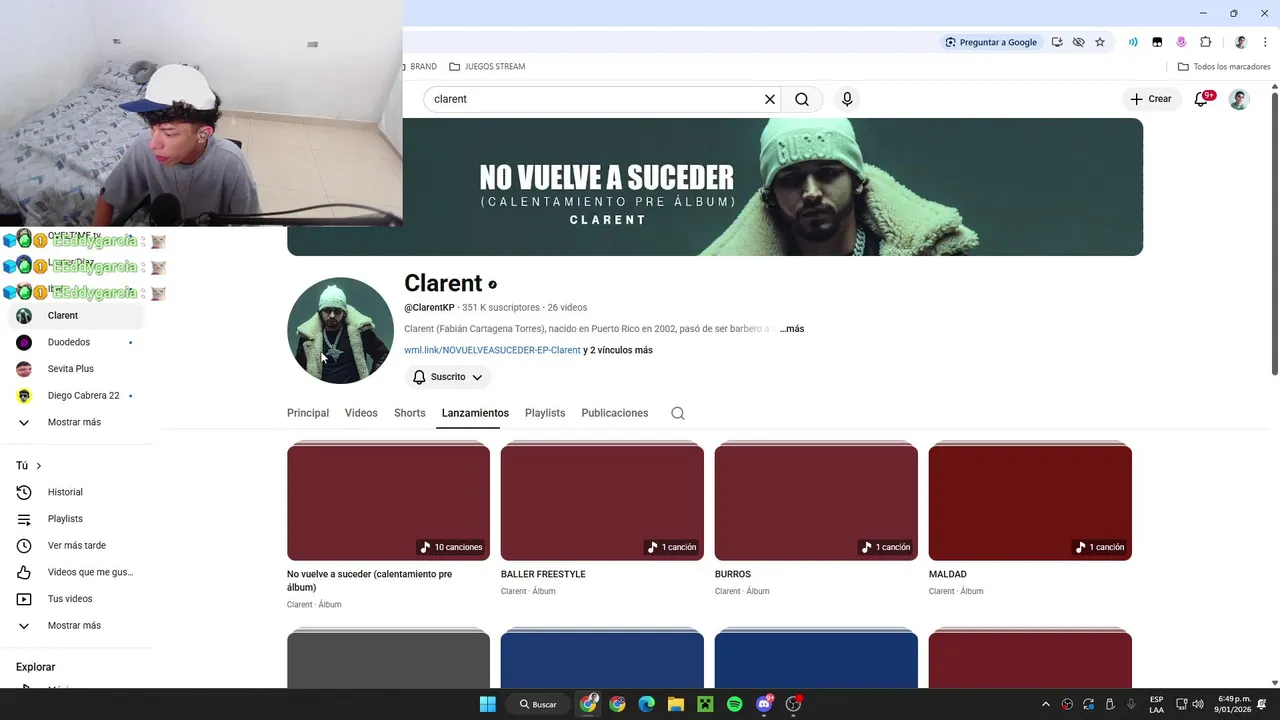Click the BURROS title link

(x=733, y=574)
